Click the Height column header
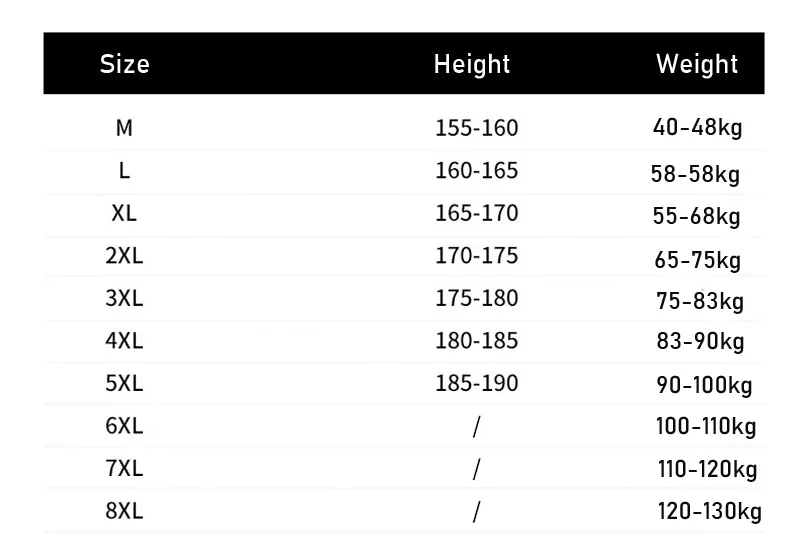Screen dimensions: 800x552 472,64
